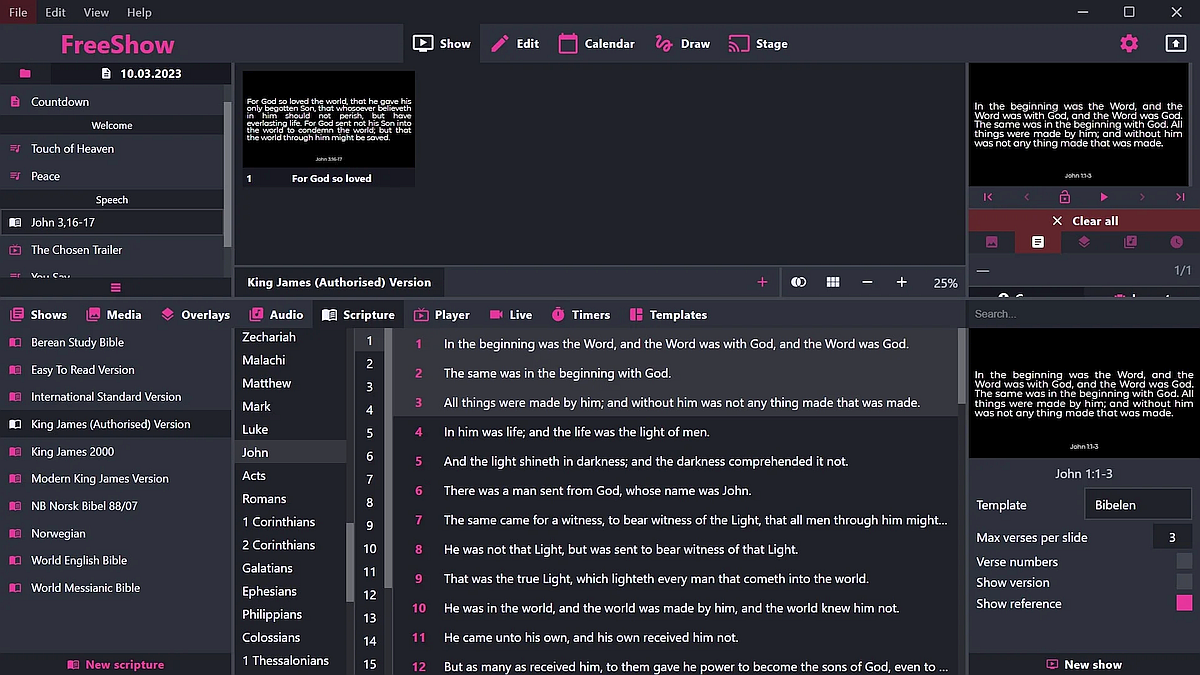
Task: Open the Player drawer tab
Action: coord(441,314)
